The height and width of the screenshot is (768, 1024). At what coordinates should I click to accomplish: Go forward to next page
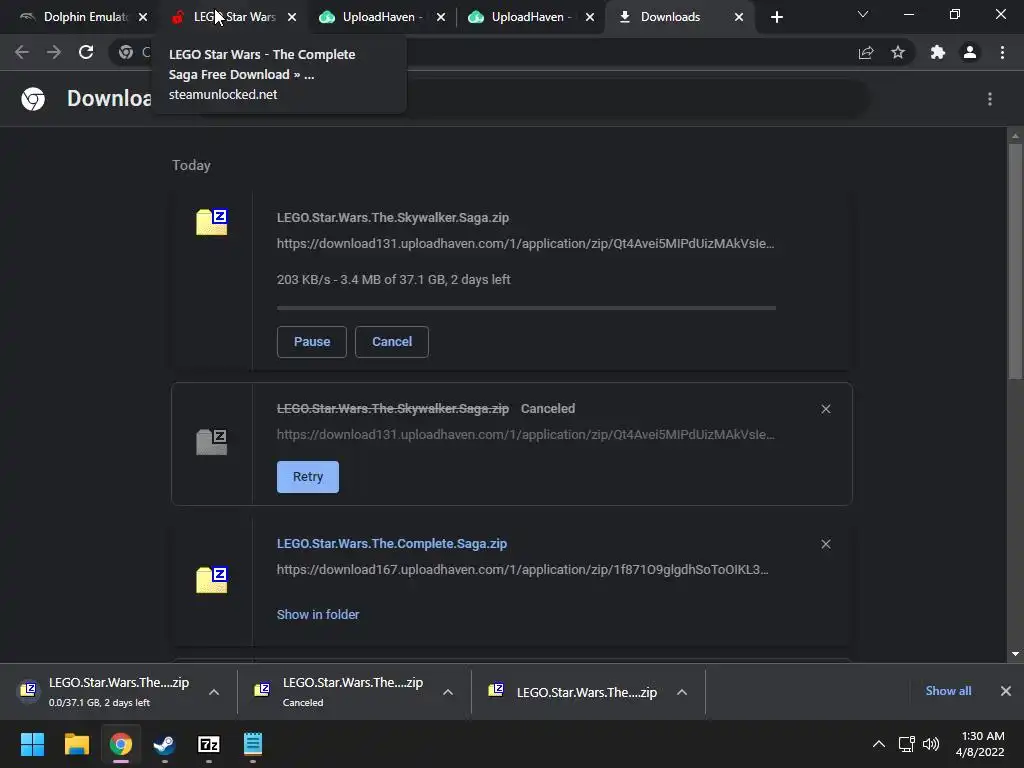pos(54,52)
